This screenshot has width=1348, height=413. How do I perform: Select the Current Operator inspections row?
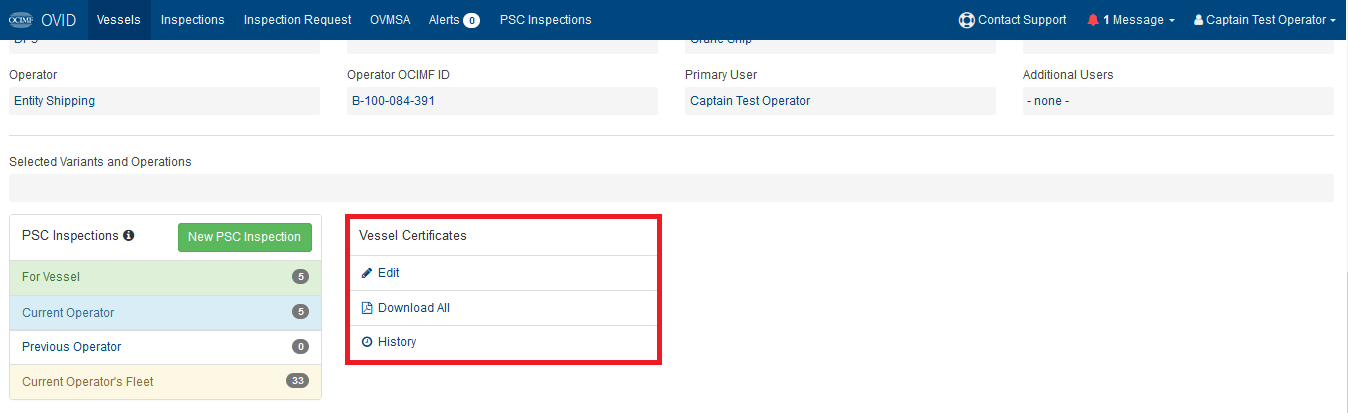pos(165,312)
